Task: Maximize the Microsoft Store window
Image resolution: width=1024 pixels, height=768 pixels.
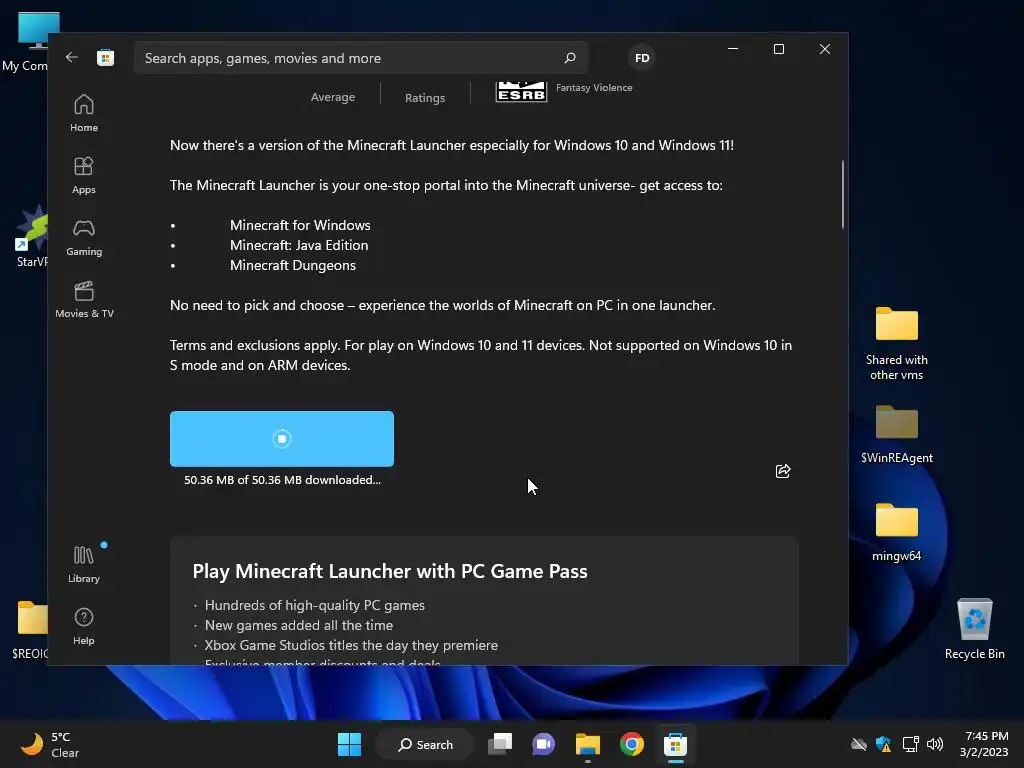Action: point(778,49)
